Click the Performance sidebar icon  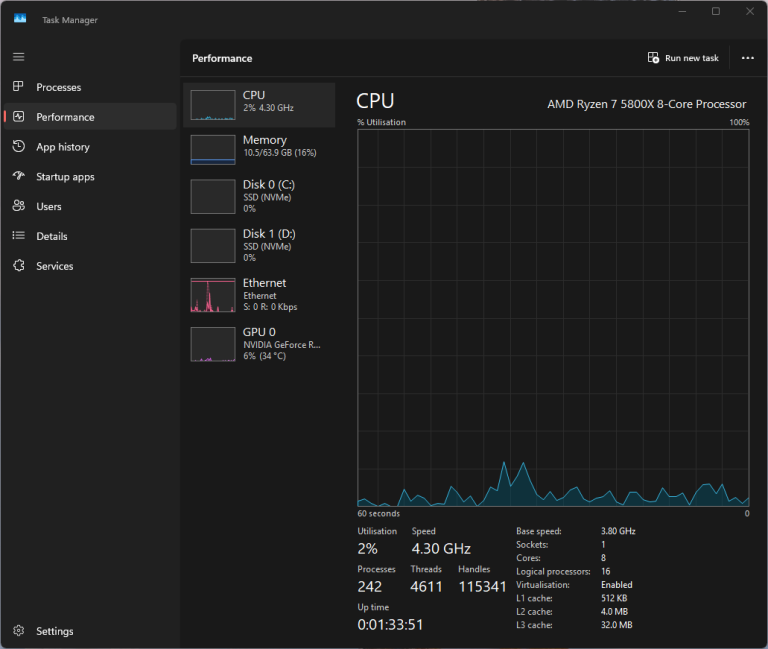tap(18, 117)
